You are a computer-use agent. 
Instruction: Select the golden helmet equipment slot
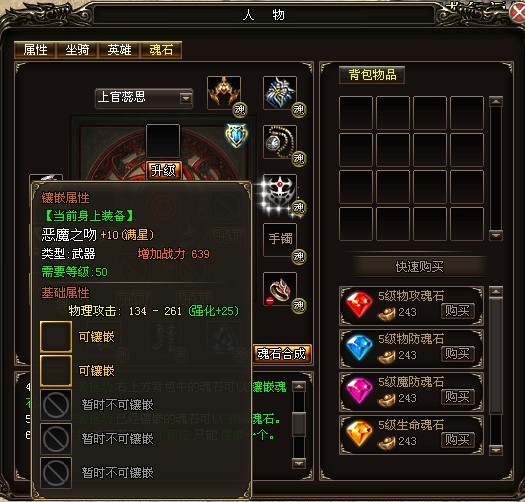(224, 93)
